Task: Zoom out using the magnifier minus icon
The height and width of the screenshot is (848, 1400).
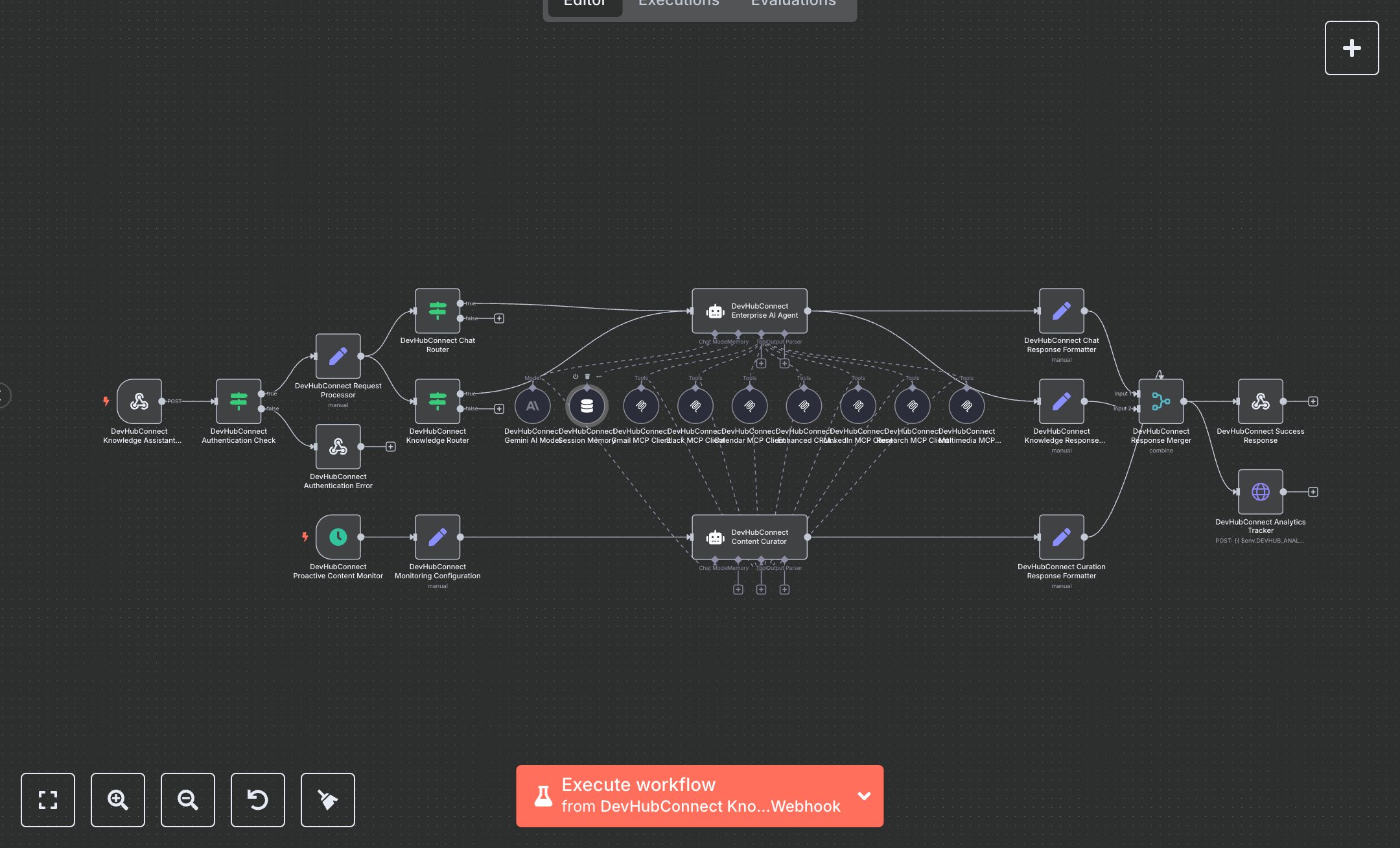Action: [188, 800]
